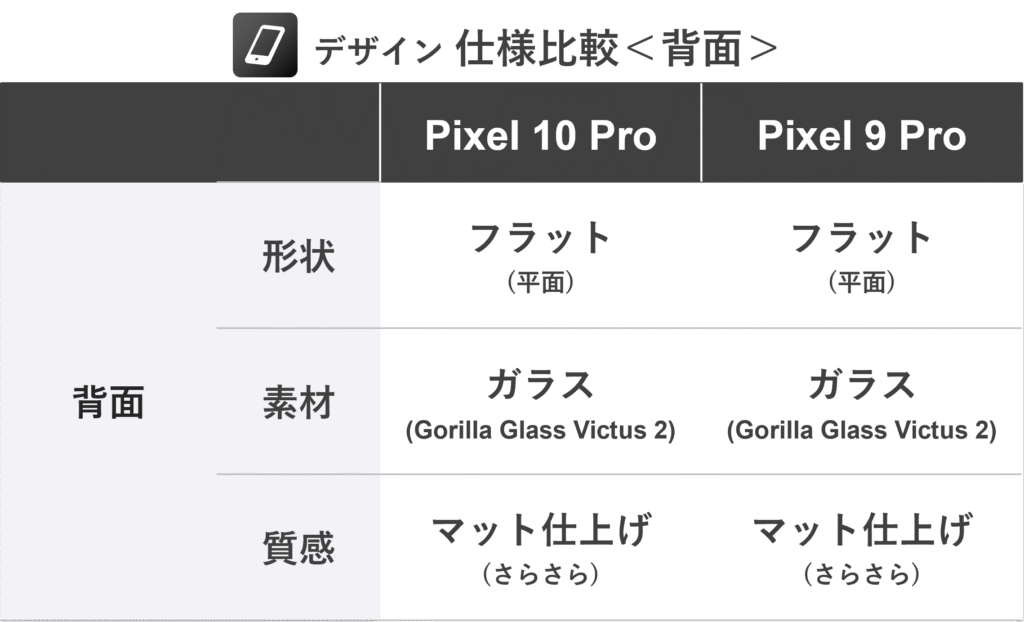This screenshot has height=622, width=1024.
Task: Select the 質感 row label
Action: (x=298, y=548)
